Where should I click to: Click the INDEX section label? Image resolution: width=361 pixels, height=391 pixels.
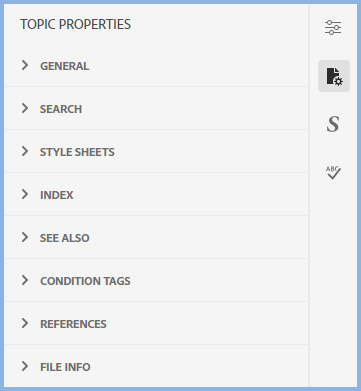[57, 195]
